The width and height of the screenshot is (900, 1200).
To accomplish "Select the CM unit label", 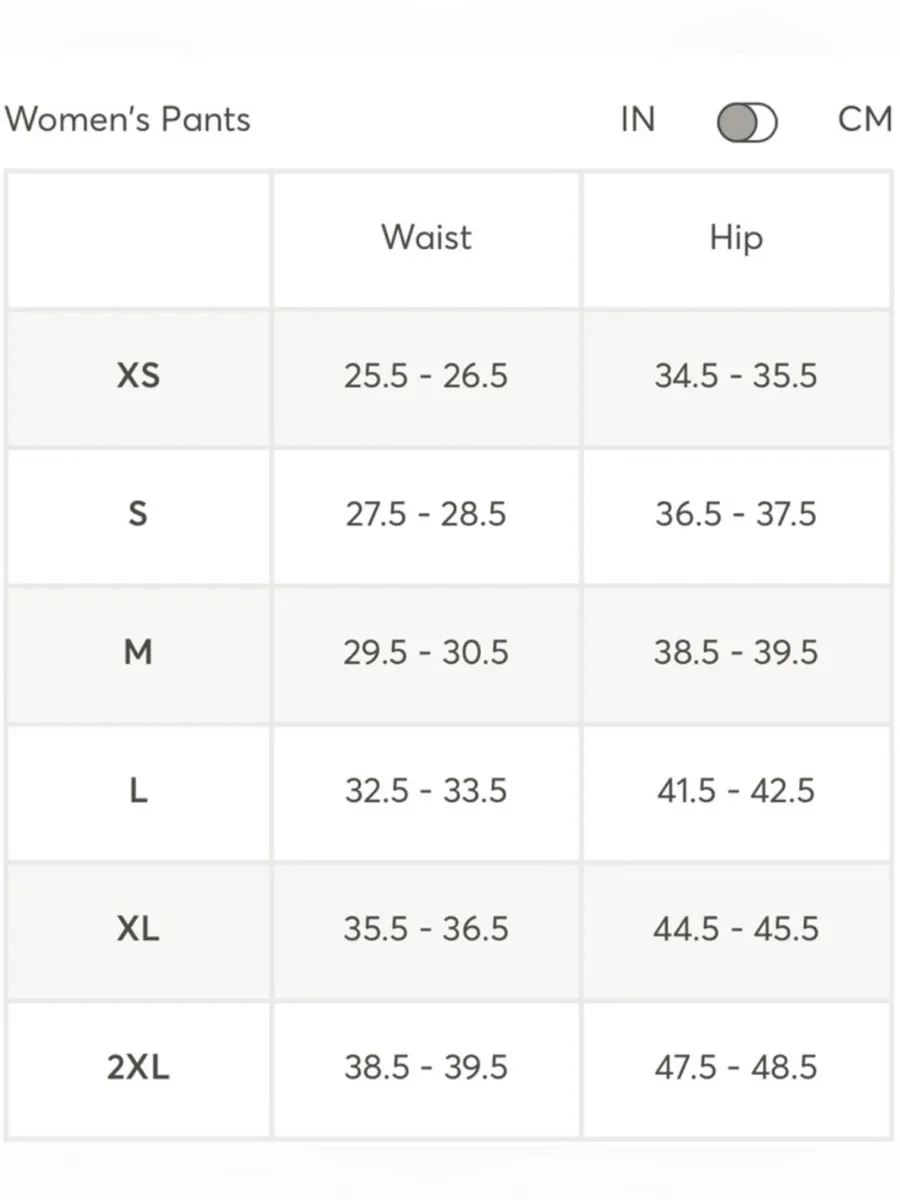I will tap(864, 119).
